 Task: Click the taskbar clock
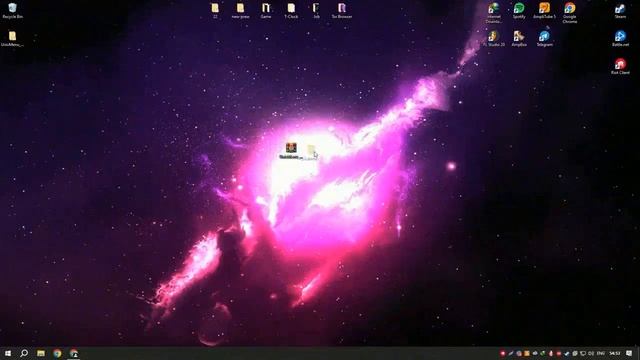click(x=615, y=353)
